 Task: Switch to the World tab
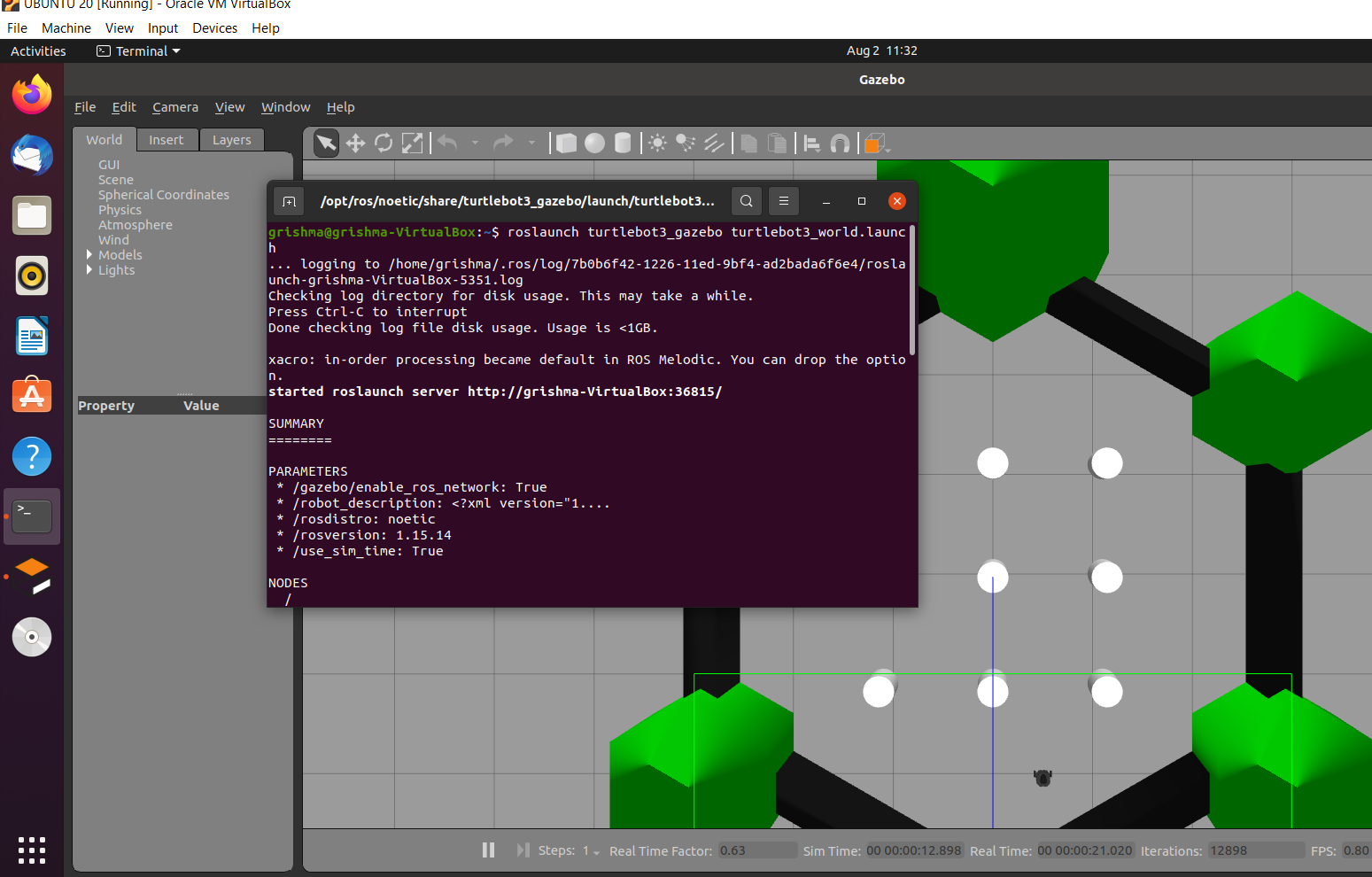[105, 140]
